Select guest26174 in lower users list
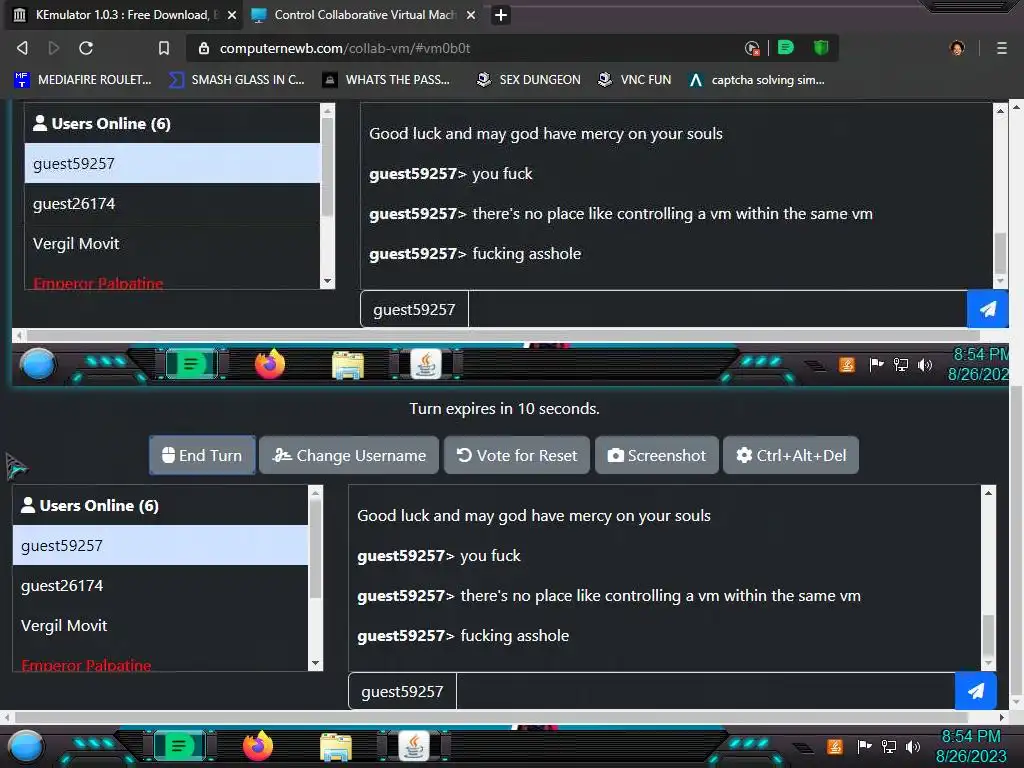 coord(160,586)
